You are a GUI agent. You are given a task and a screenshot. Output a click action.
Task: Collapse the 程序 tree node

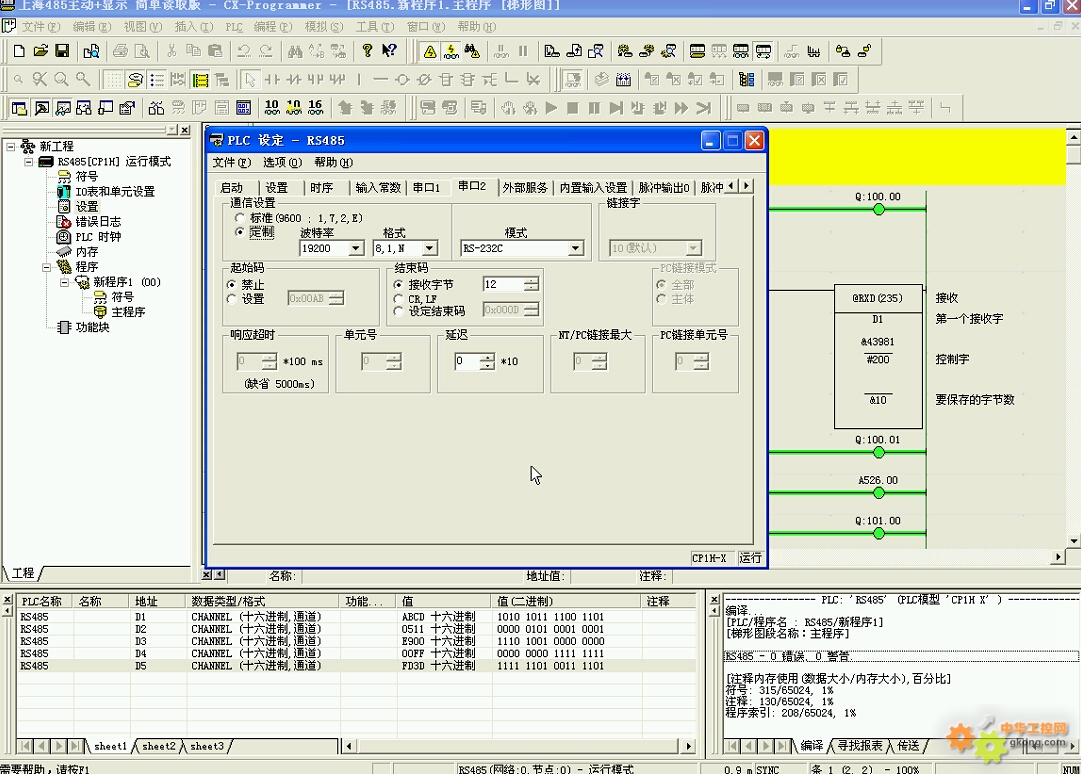click(46, 267)
